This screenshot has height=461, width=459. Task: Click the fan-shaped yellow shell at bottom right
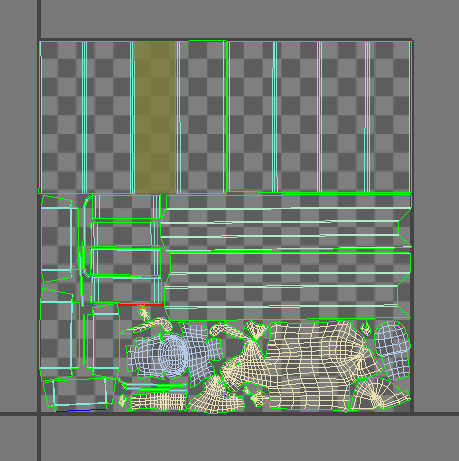coord(380,394)
